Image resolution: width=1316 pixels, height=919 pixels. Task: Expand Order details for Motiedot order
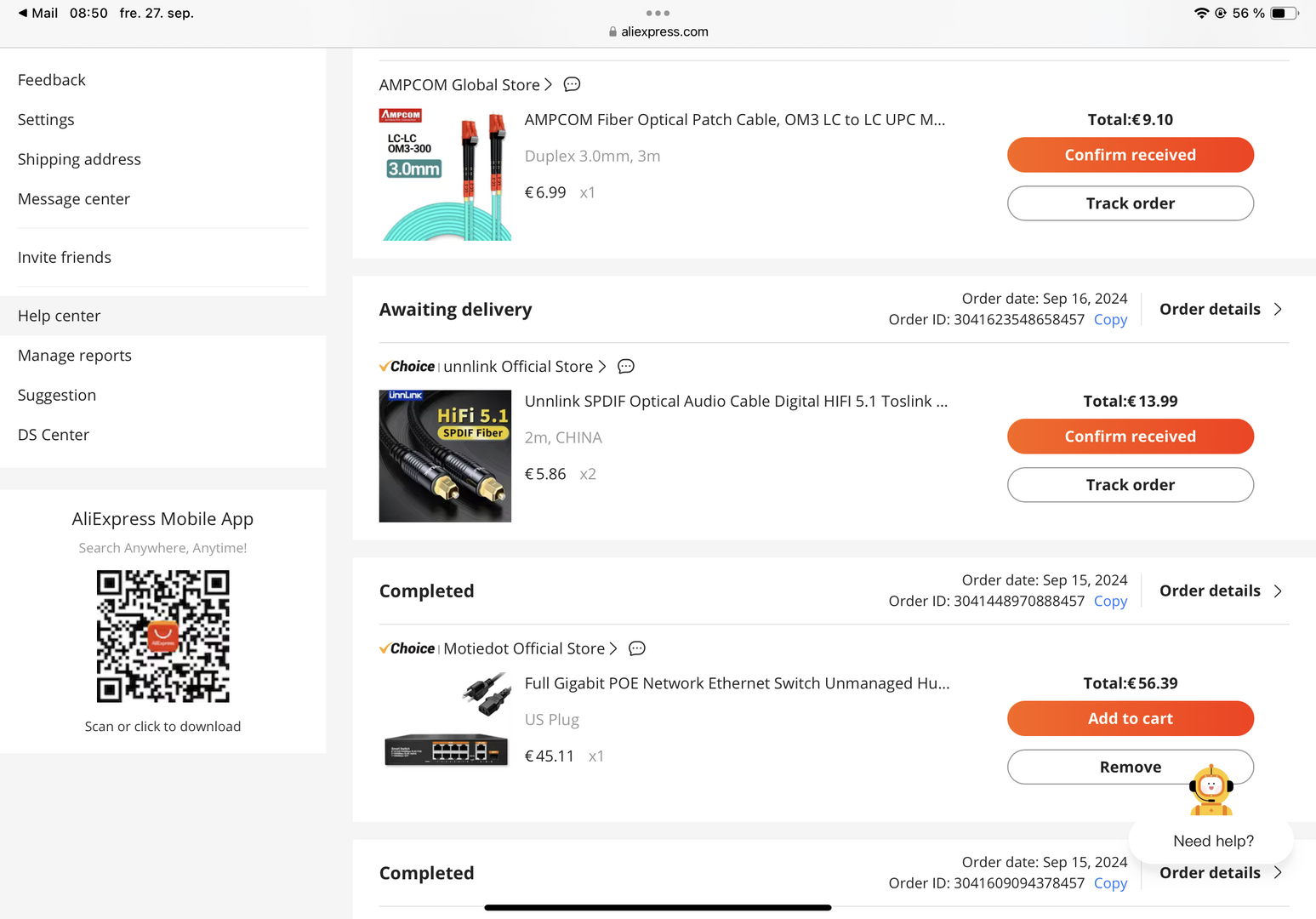1220,591
